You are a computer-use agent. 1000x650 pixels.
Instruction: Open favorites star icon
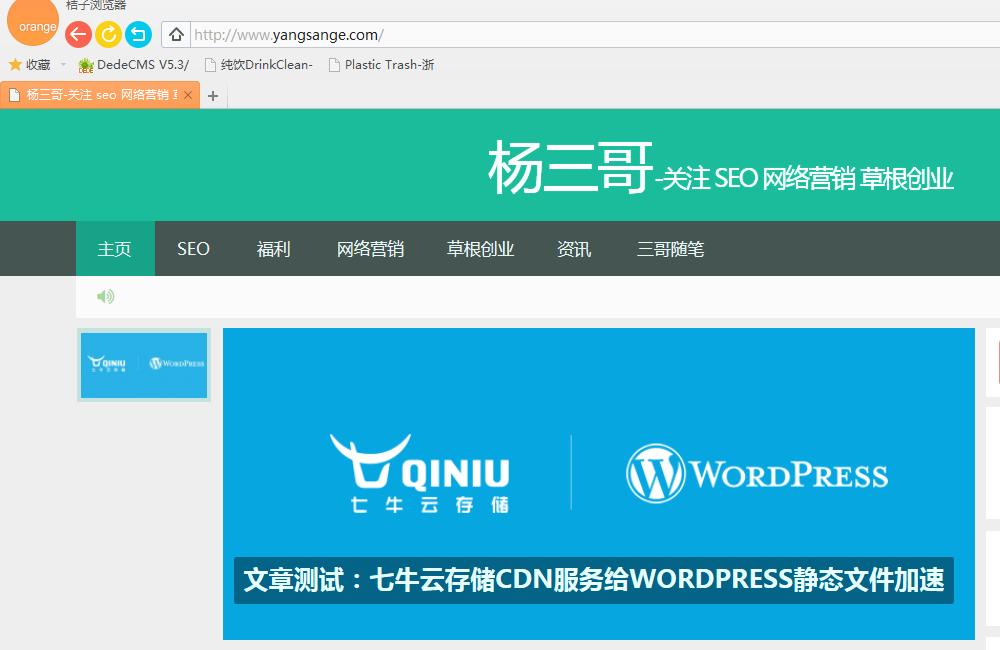(15, 64)
